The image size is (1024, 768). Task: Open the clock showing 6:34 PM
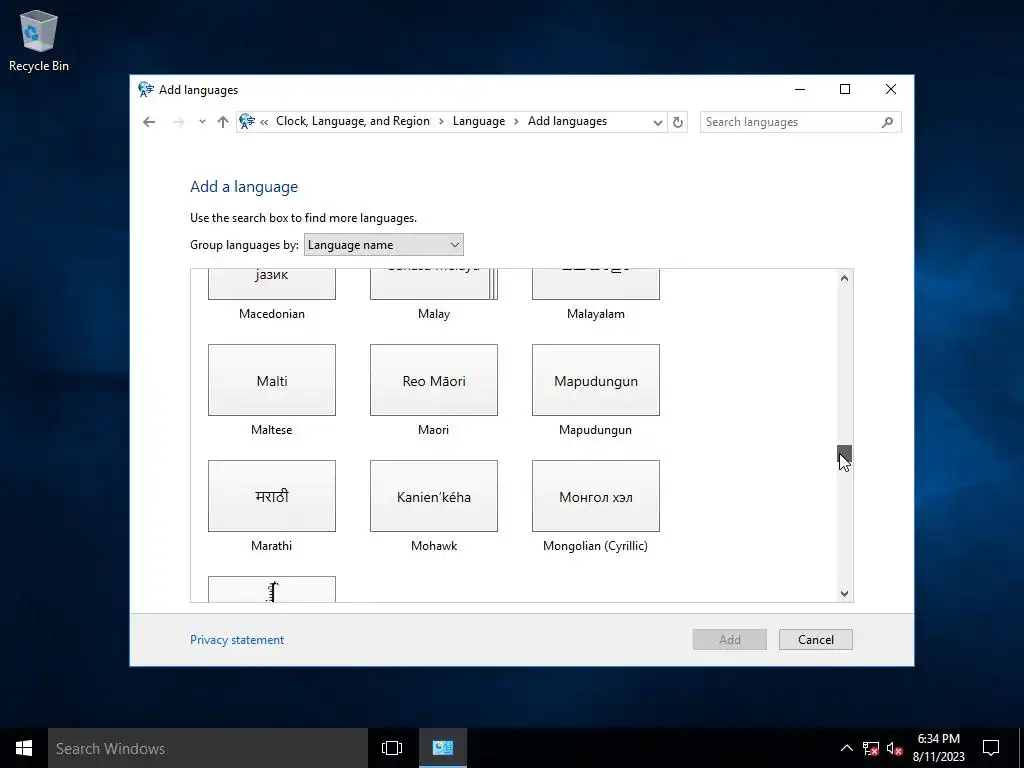click(x=938, y=748)
